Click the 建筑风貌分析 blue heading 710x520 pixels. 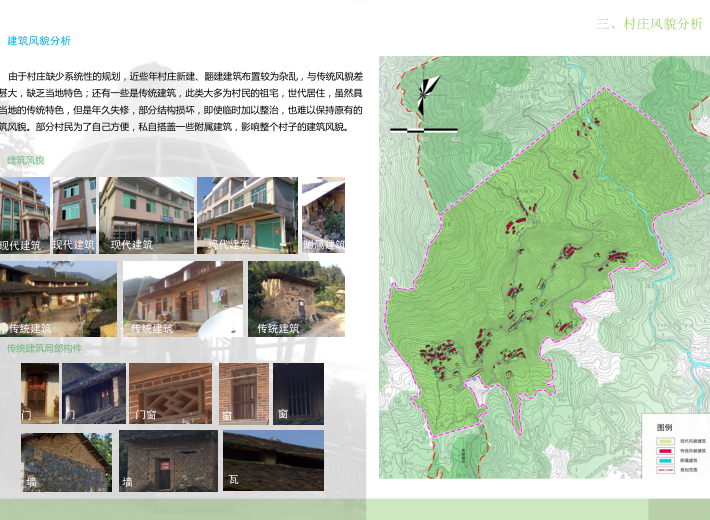coord(39,41)
